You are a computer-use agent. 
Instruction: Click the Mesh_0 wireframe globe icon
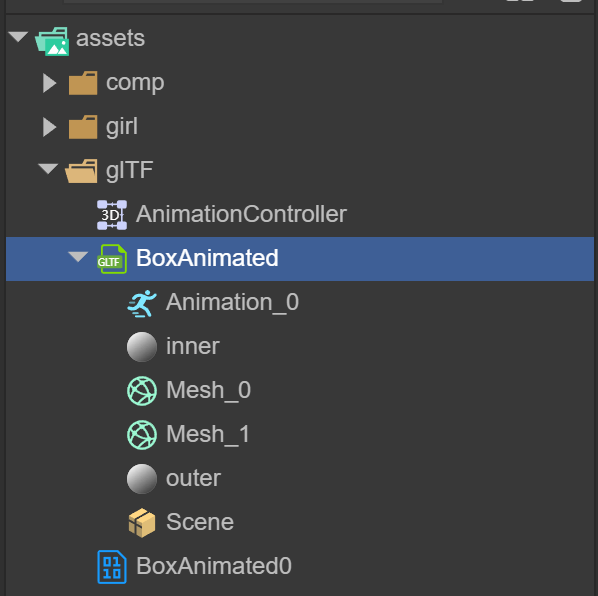pyautogui.click(x=141, y=391)
